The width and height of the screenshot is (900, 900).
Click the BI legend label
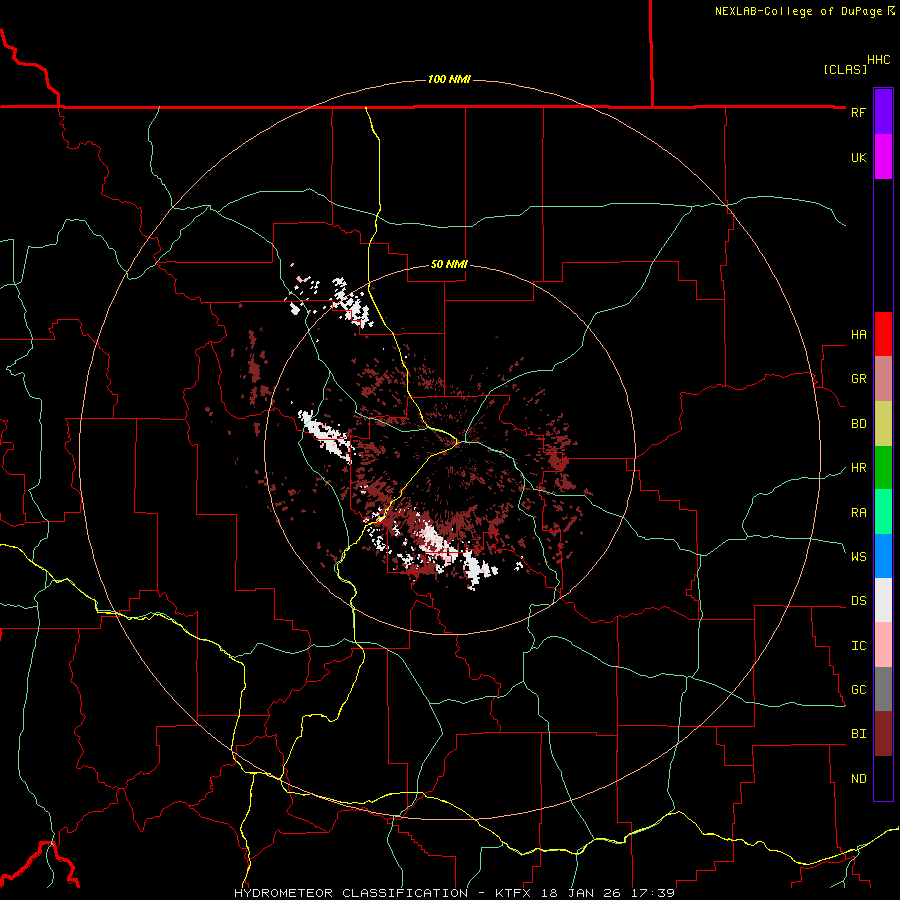point(858,734)
